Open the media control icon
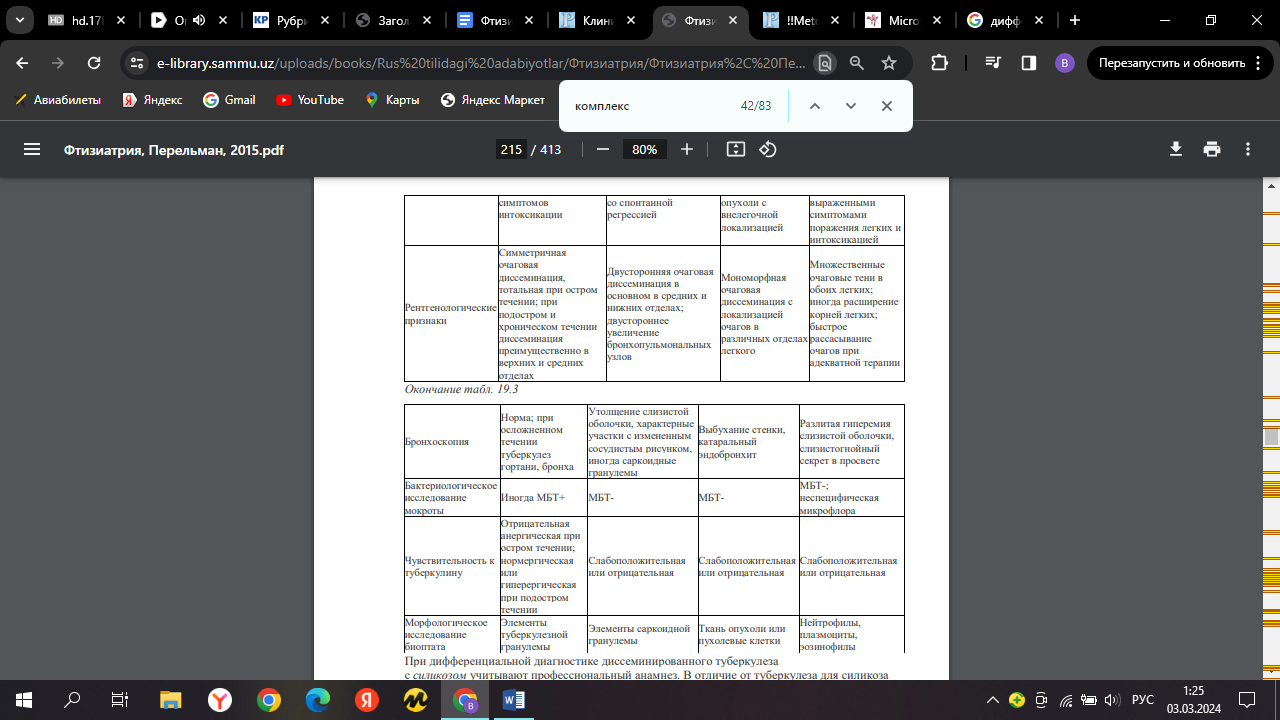 coord(993,62)
